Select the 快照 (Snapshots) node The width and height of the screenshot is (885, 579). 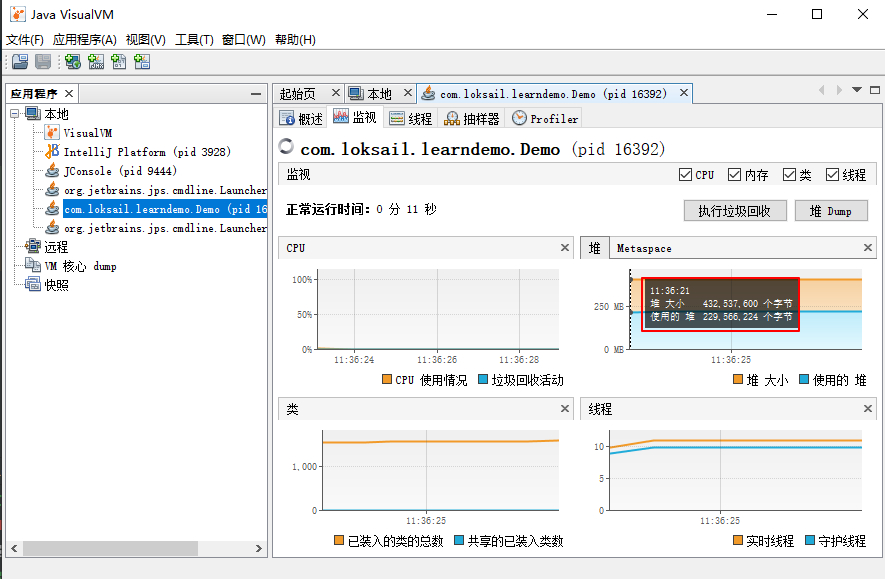[x=56, y=285]
